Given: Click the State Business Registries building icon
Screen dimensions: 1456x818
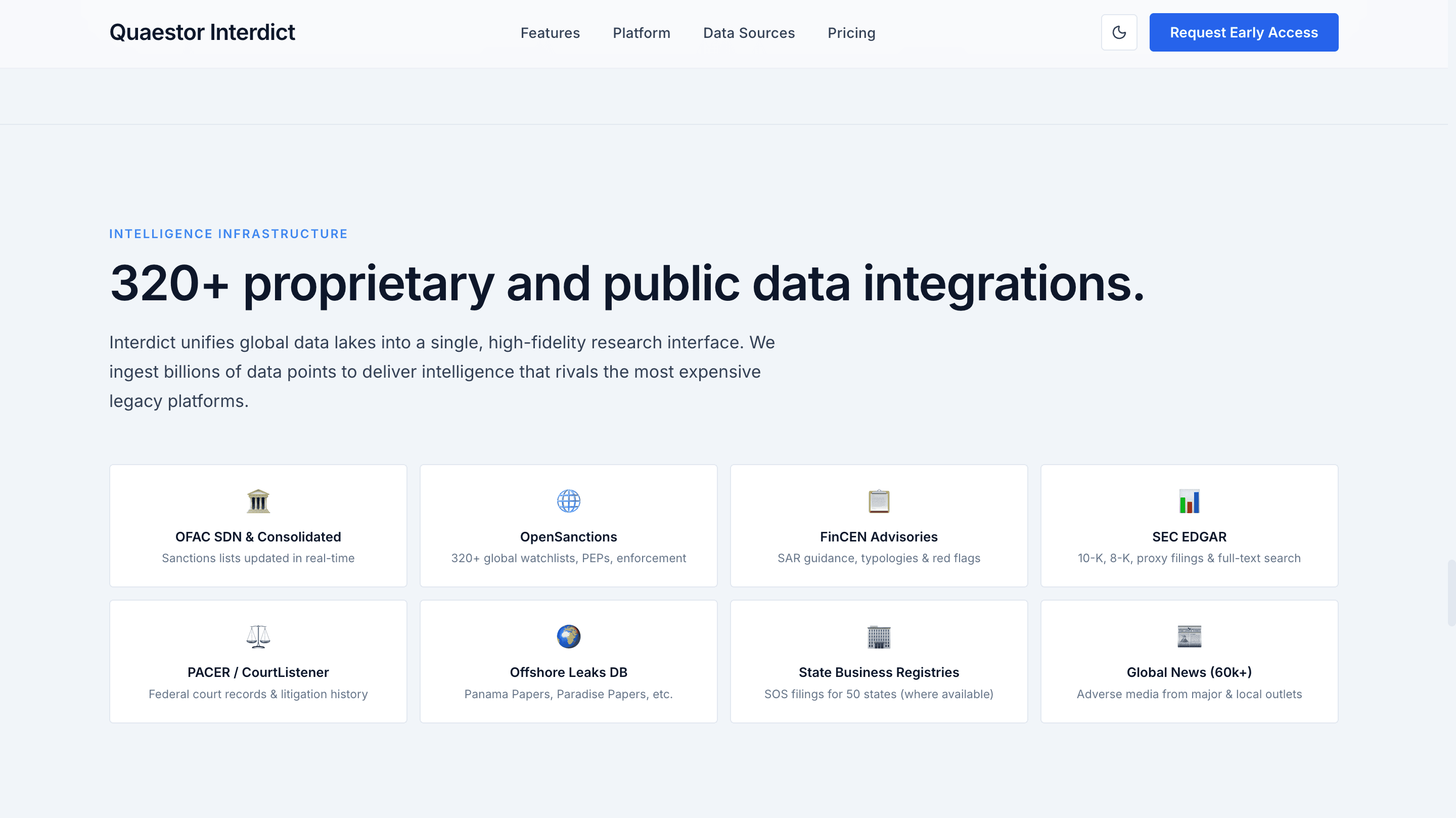Looking at the screenshot, I should coord(878,637).
